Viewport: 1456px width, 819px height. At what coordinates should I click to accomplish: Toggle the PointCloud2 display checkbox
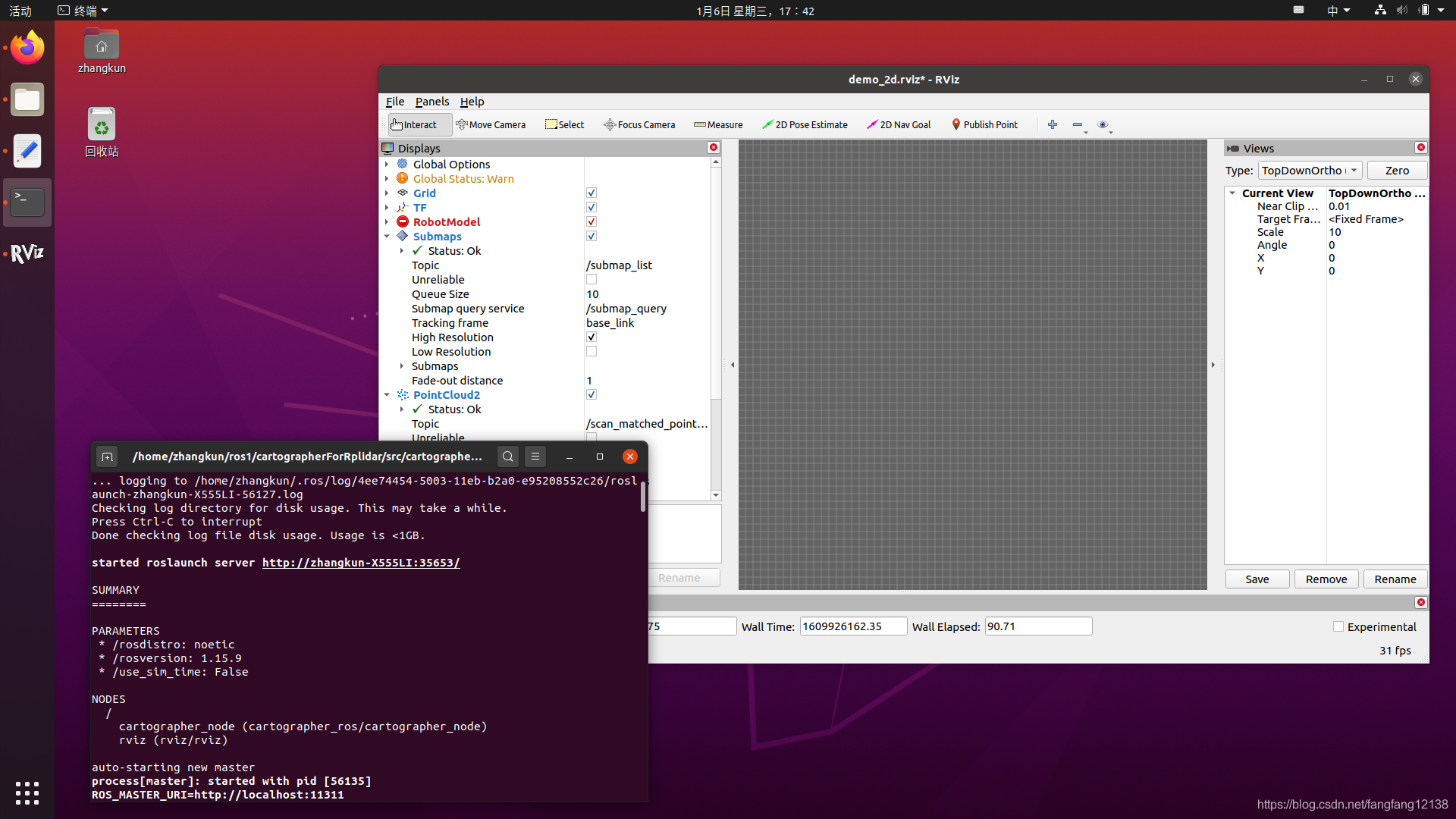pos(591,394)
